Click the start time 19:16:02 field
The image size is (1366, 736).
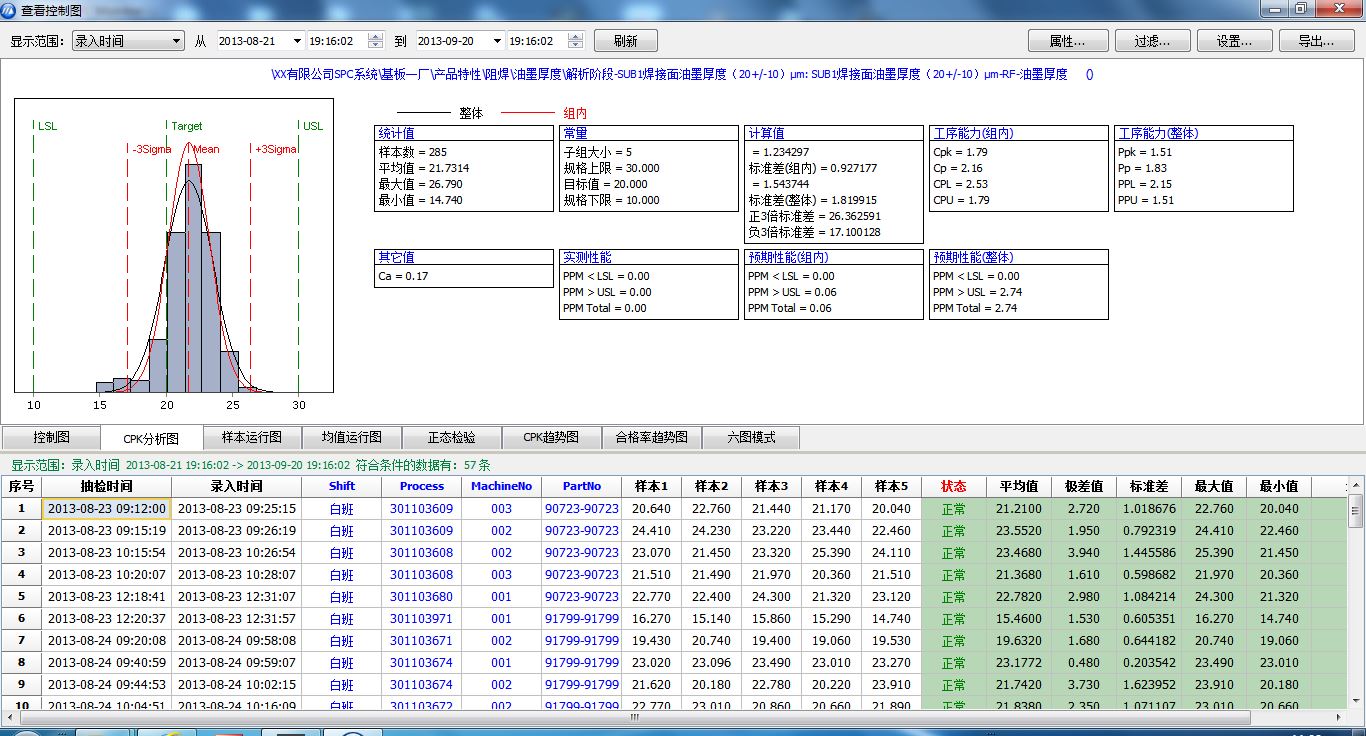point(337,41)
